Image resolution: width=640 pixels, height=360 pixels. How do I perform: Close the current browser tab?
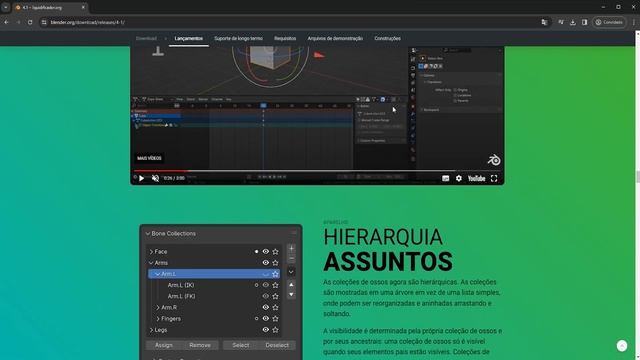(x=83, y=7)
